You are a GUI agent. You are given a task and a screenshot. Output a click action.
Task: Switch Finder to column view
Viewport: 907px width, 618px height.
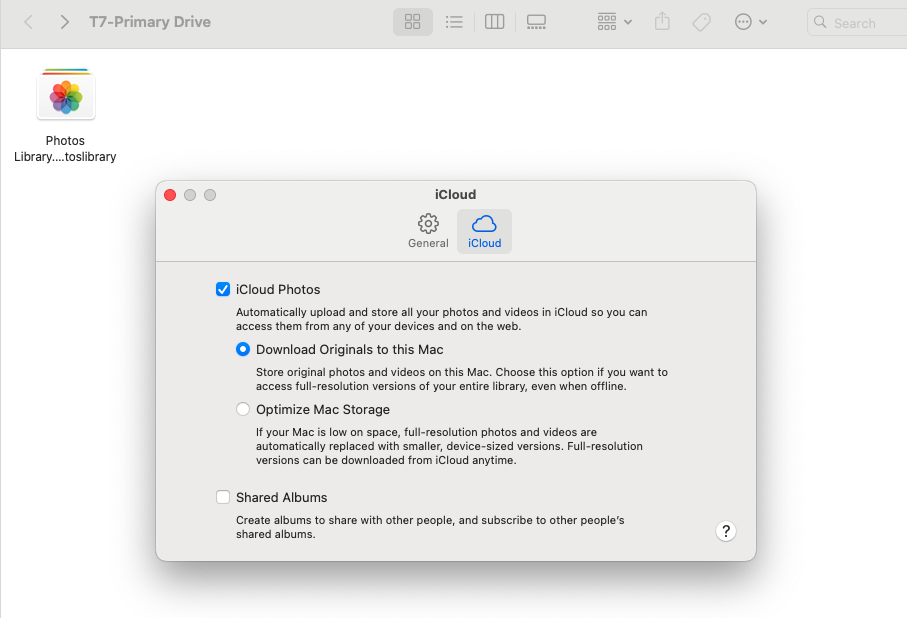[x=495, y=22]
